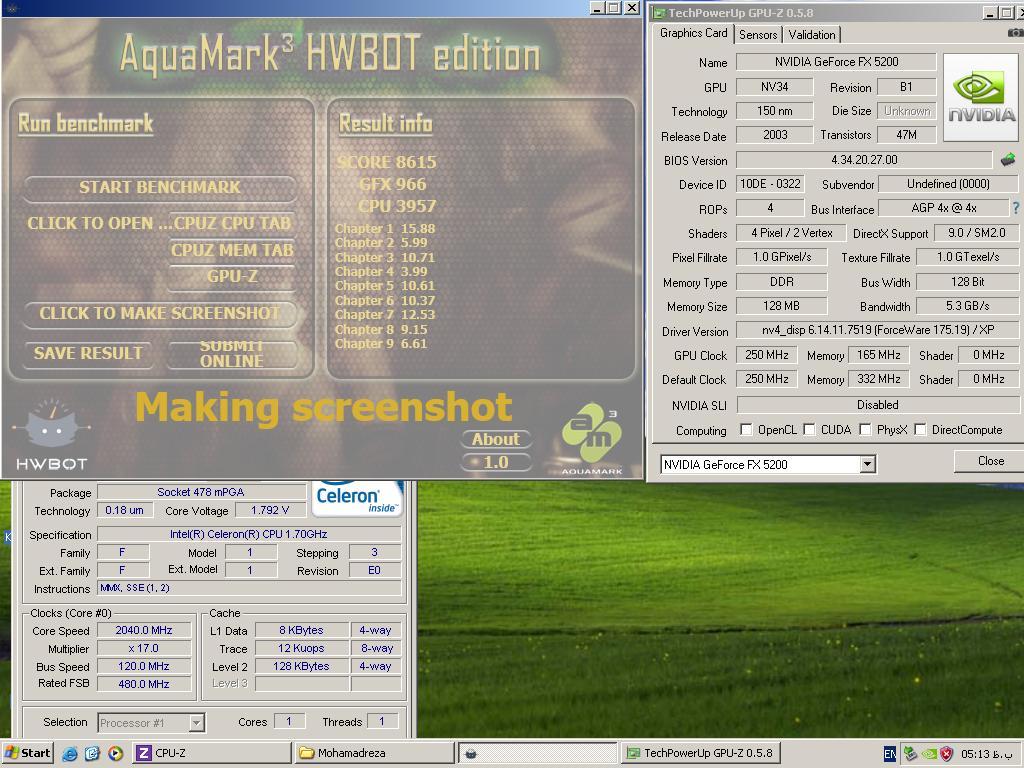This screenshot has width=1024, height=768.
Task: Open the Mohamadreza folder taskbar button
Action: [375, 753]
